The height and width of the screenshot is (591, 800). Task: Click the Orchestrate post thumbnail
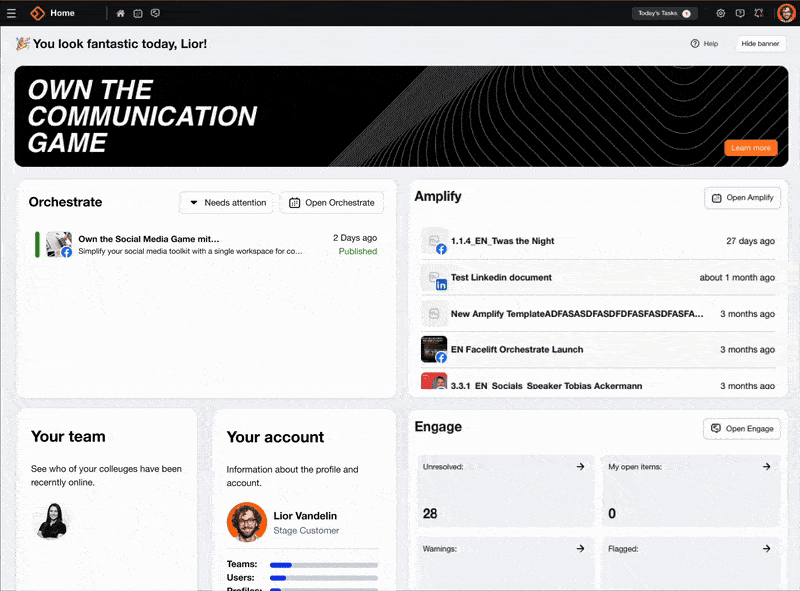pyautogui.click(x=59, y=244)
